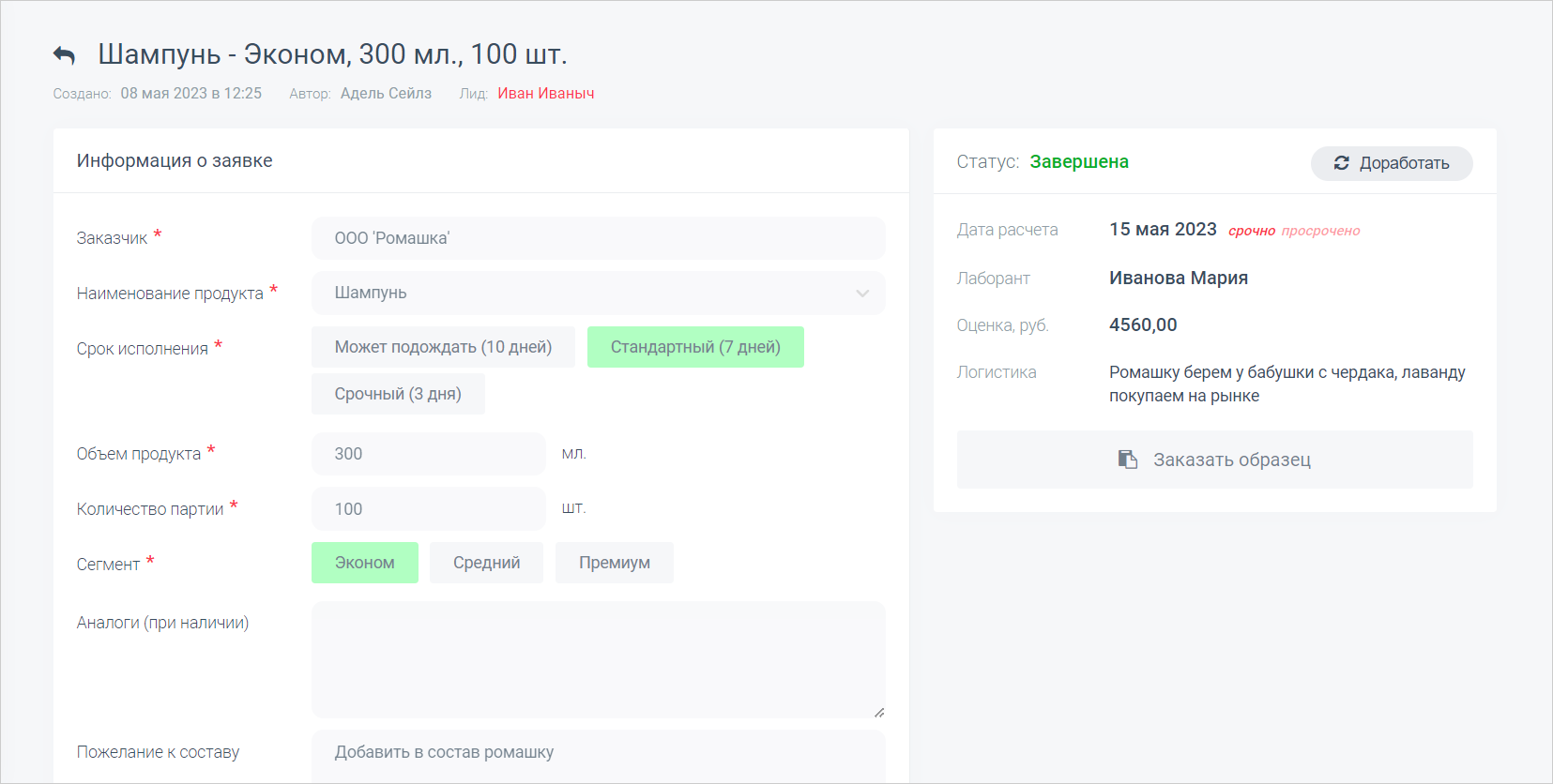Click the просрочено label
Viewport: 1553px width, 784px height.
tap(1321, 231)
